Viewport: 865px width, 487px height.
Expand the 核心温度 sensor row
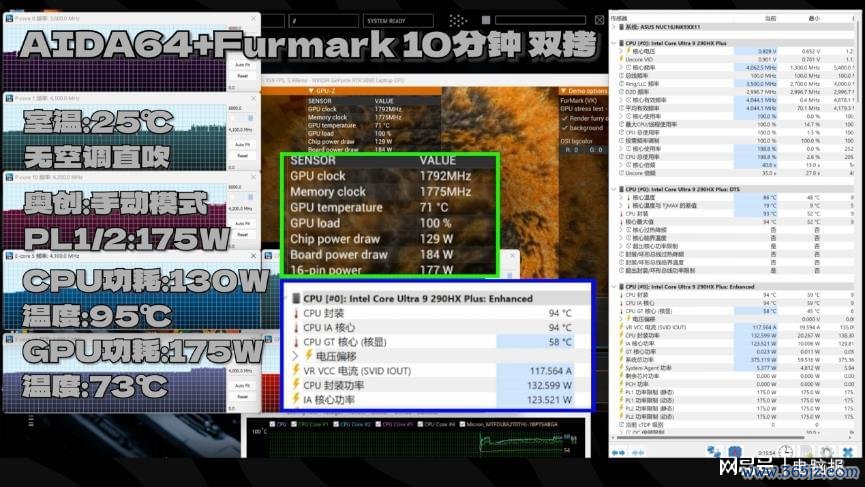click(621, 197)
